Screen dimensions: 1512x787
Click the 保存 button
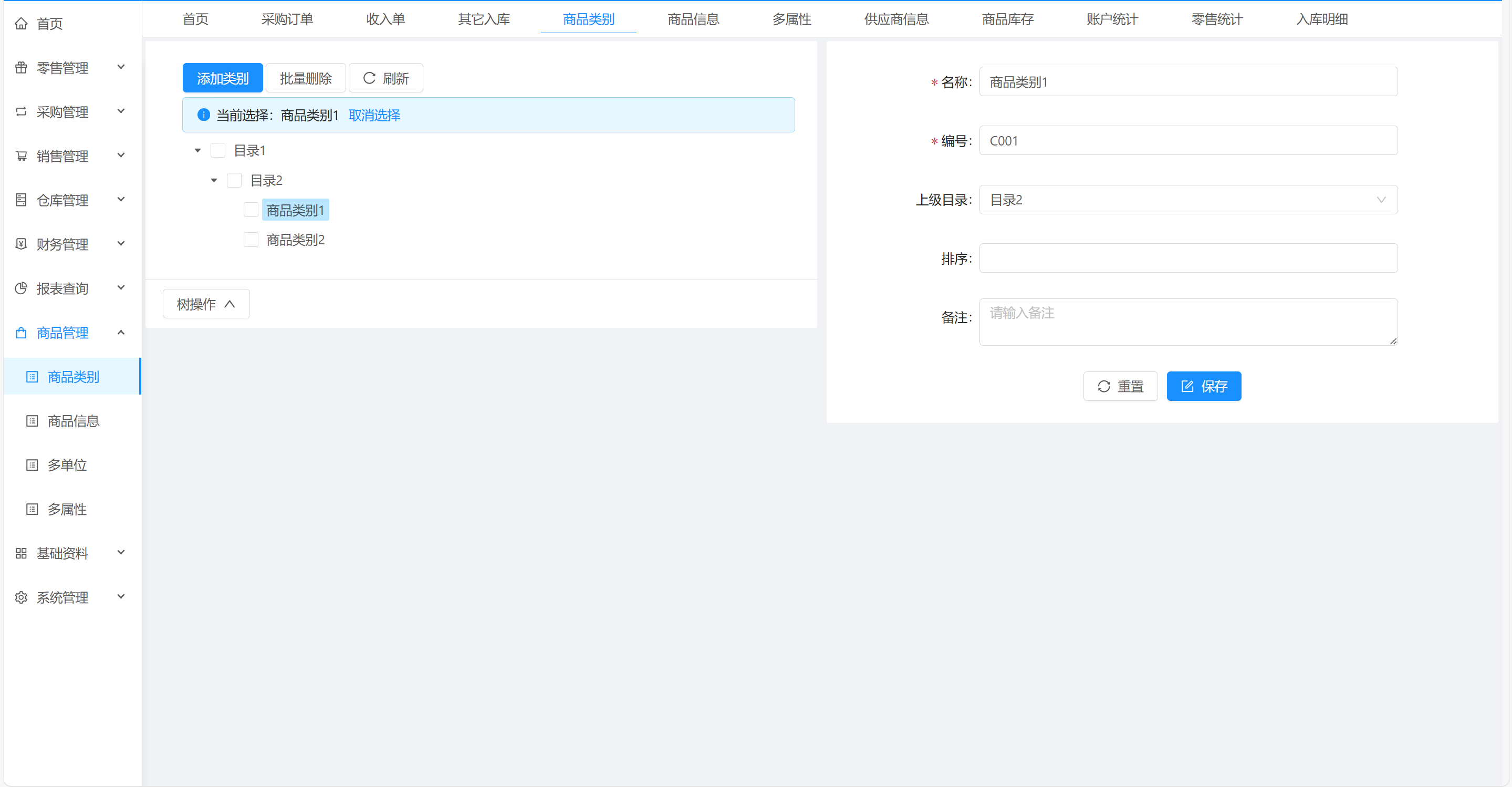[1203, 386]
